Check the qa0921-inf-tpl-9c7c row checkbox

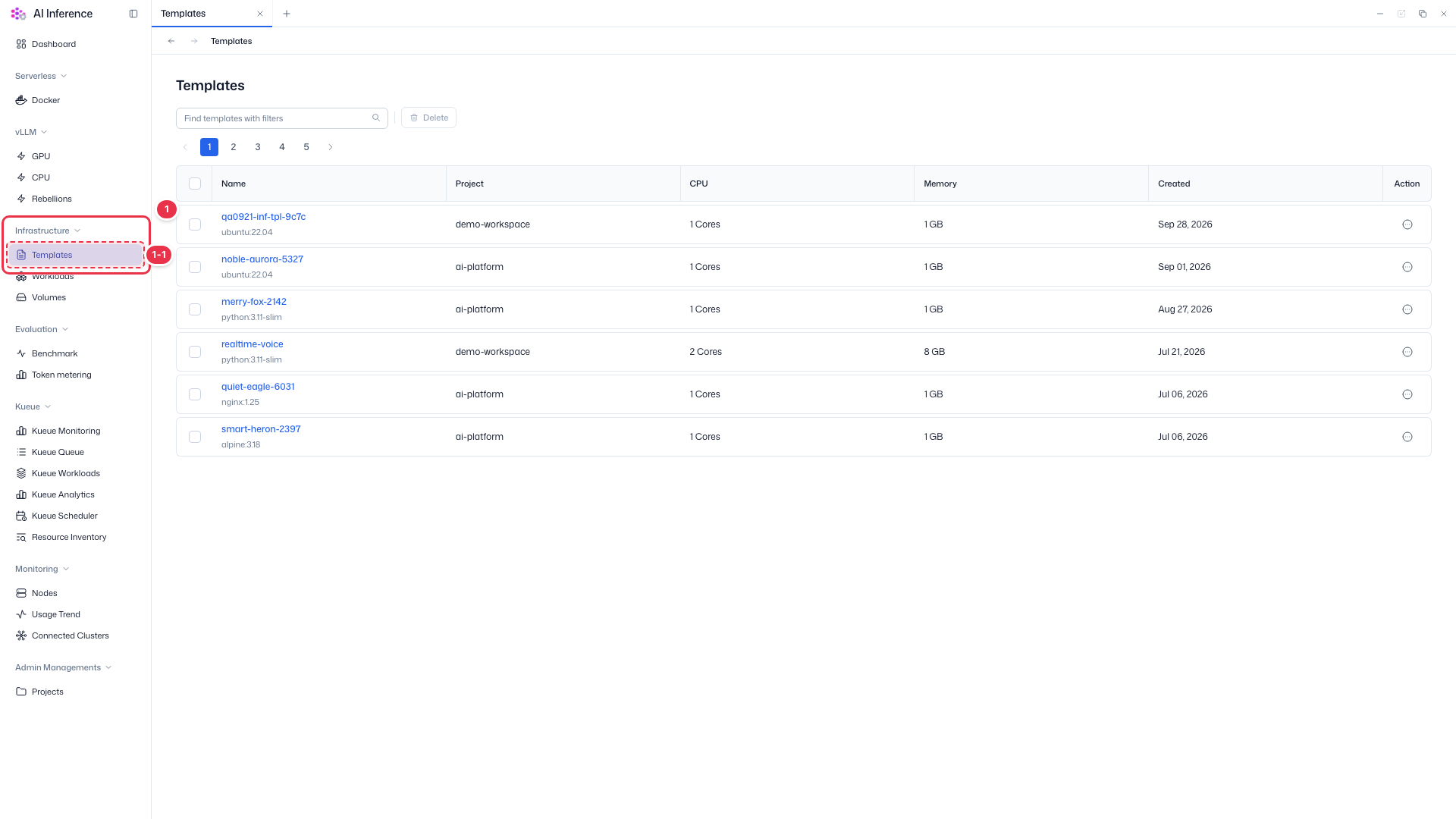point(195,224)
